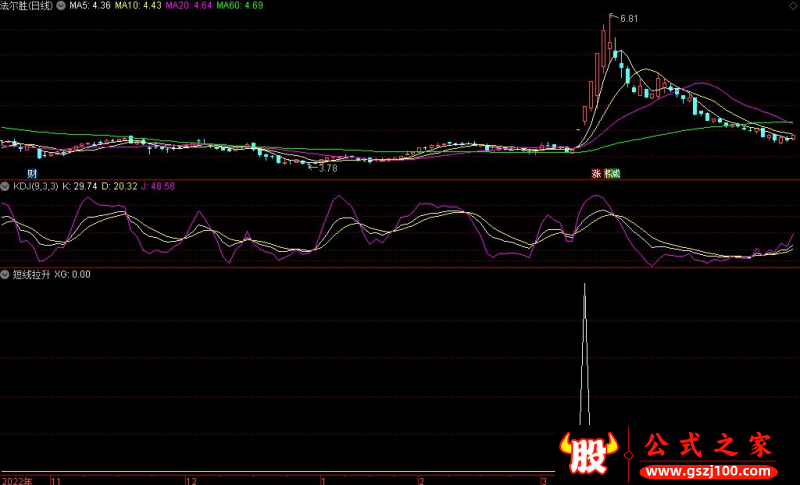Select the MA20: 4.64 label

pyautogui.click(x=189, y=6)
